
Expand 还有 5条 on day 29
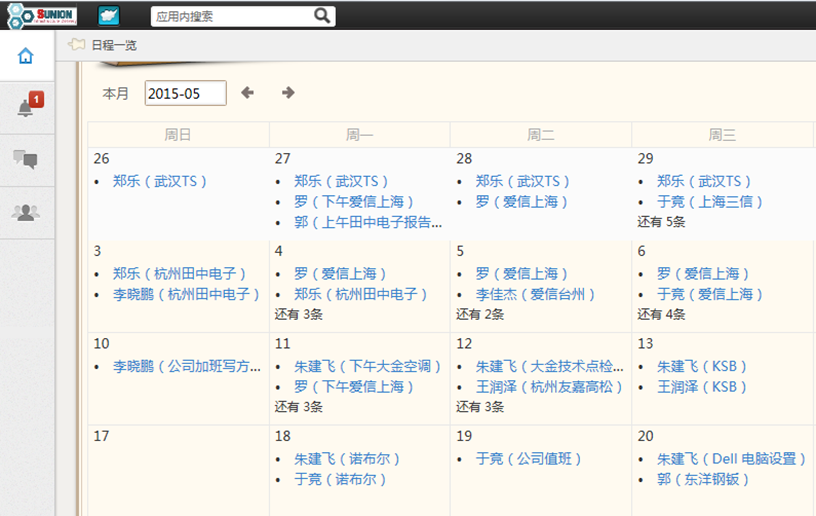661,222
